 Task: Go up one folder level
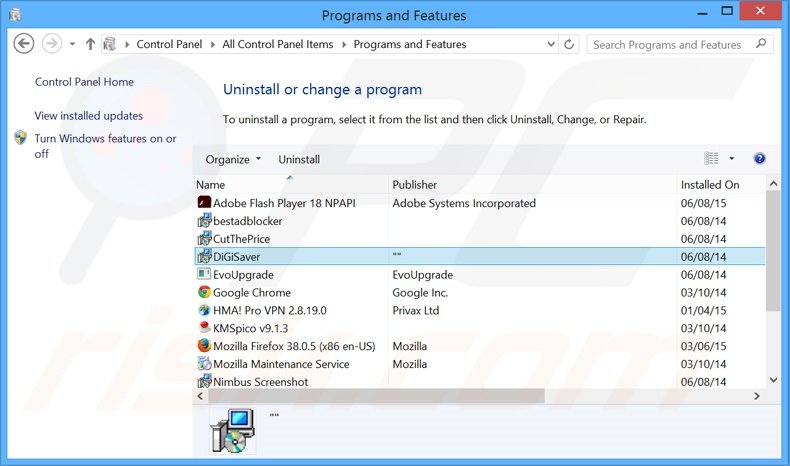click(90, 44)
